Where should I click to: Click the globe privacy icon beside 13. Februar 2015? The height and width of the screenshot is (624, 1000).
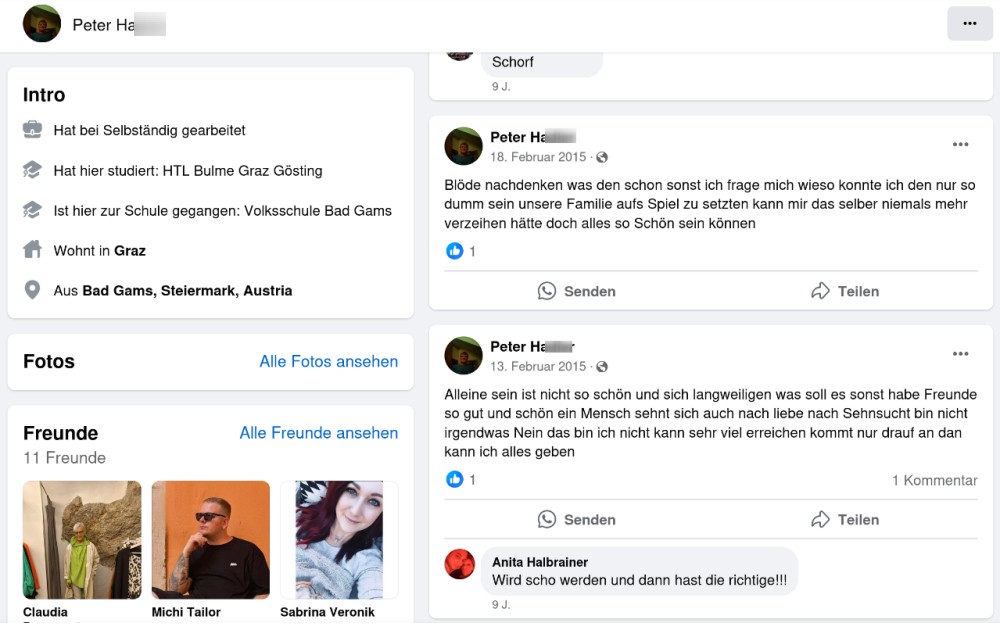(602, 367)
